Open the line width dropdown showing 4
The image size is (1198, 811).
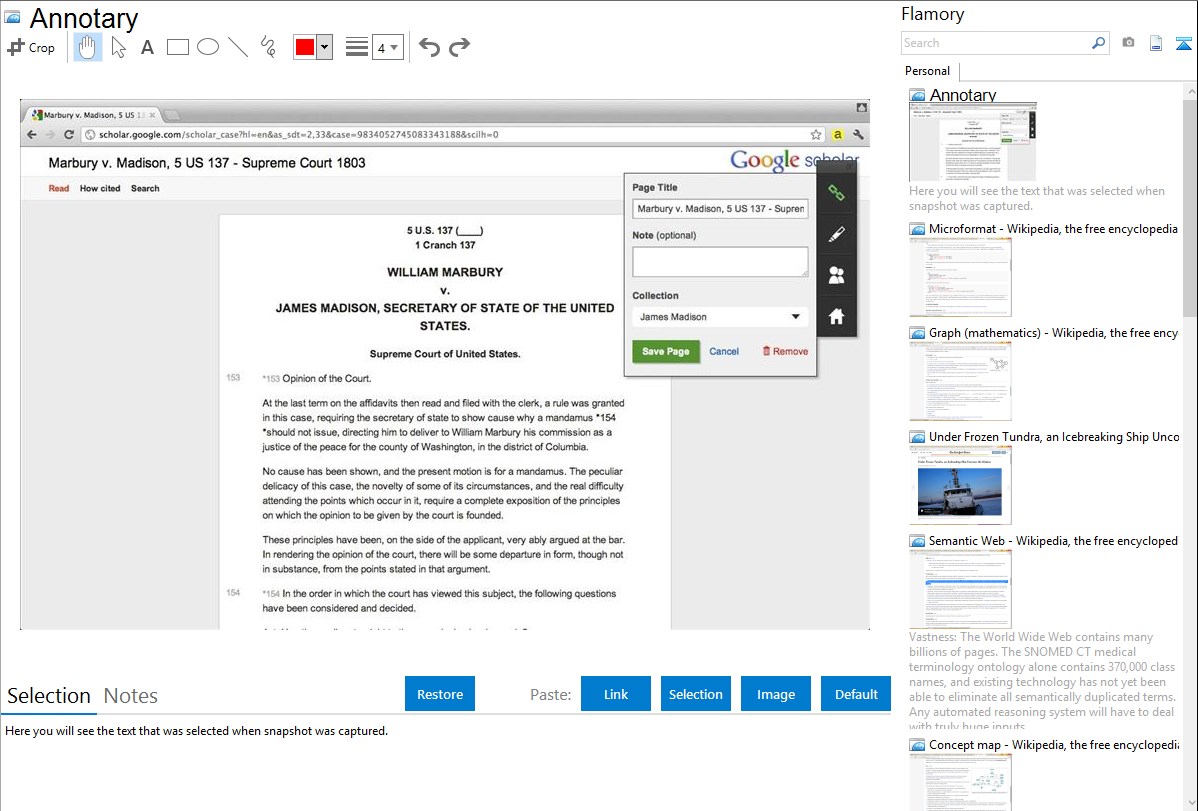coord(387,47)
